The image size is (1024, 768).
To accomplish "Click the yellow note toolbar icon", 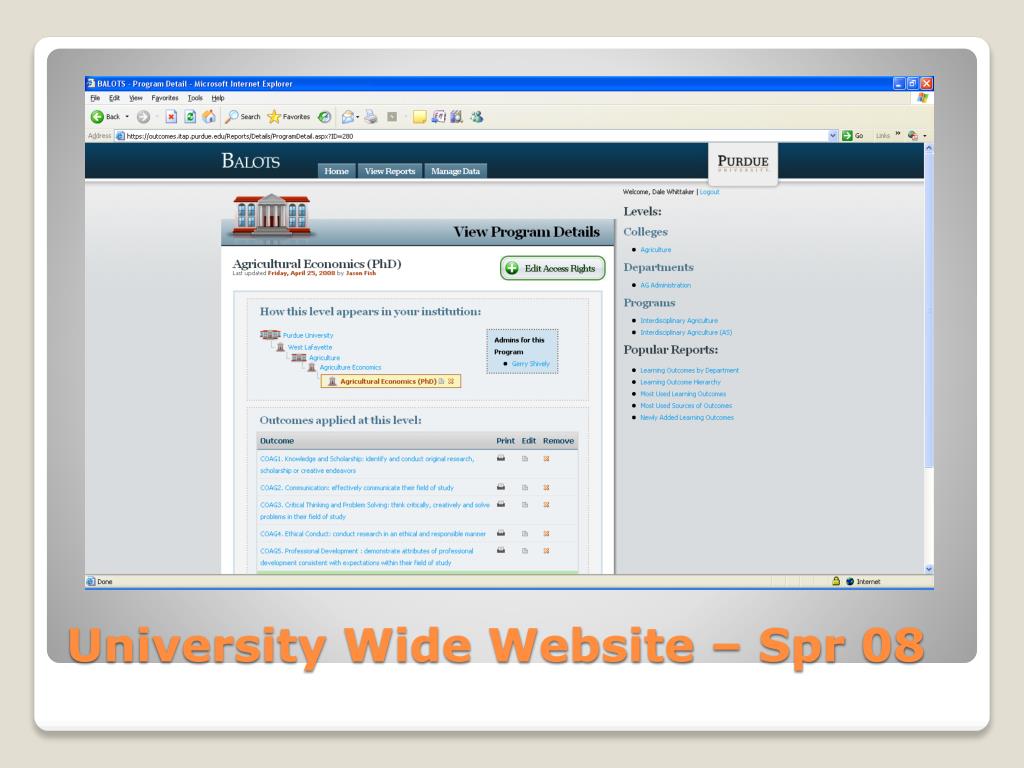I will [x=419, y=117].
